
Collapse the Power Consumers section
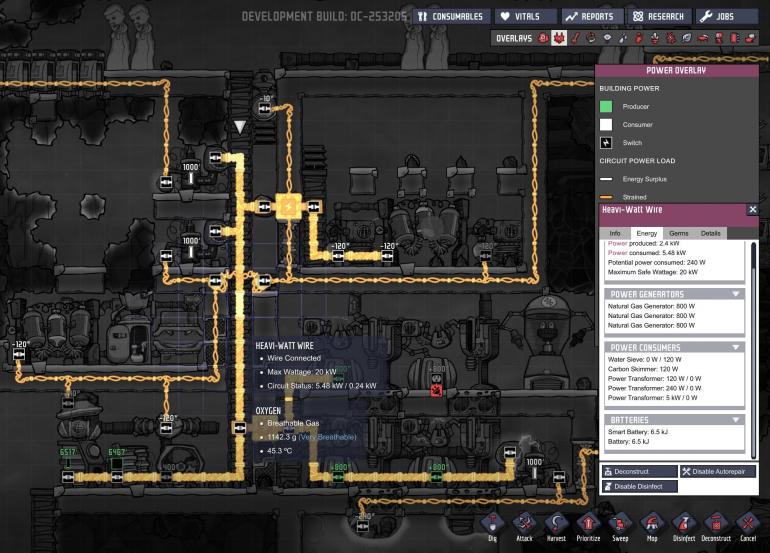coord(736,347)
